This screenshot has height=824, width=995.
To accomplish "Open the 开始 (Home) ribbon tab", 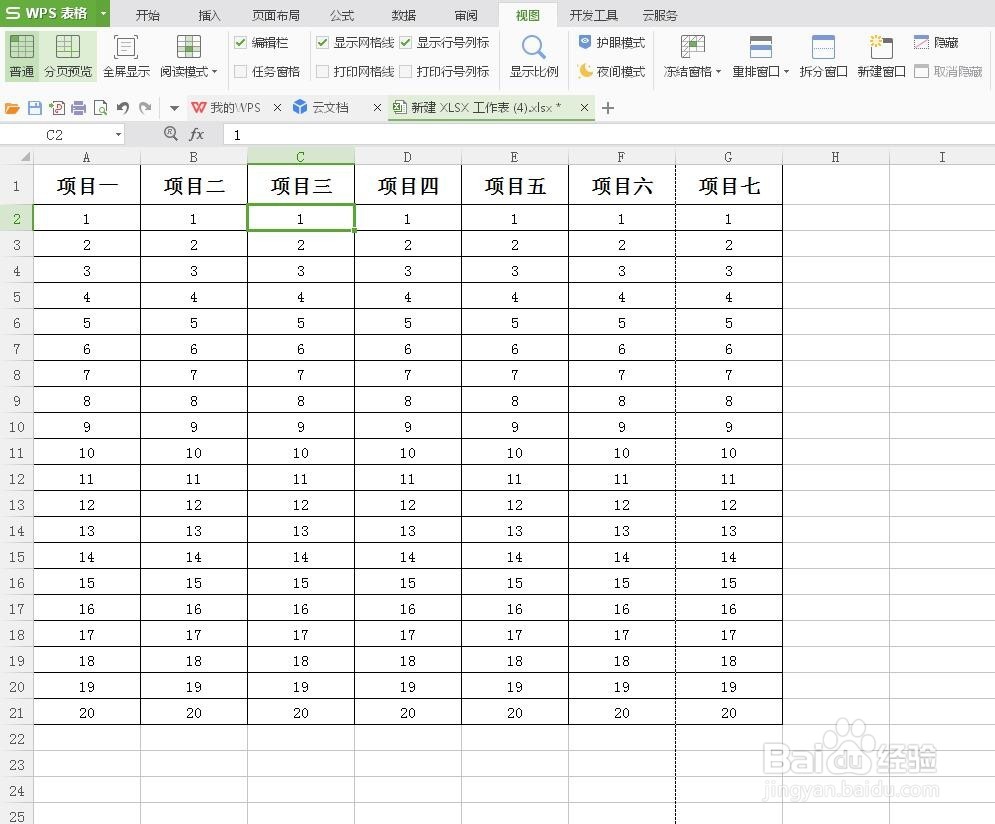I will 148,15.
